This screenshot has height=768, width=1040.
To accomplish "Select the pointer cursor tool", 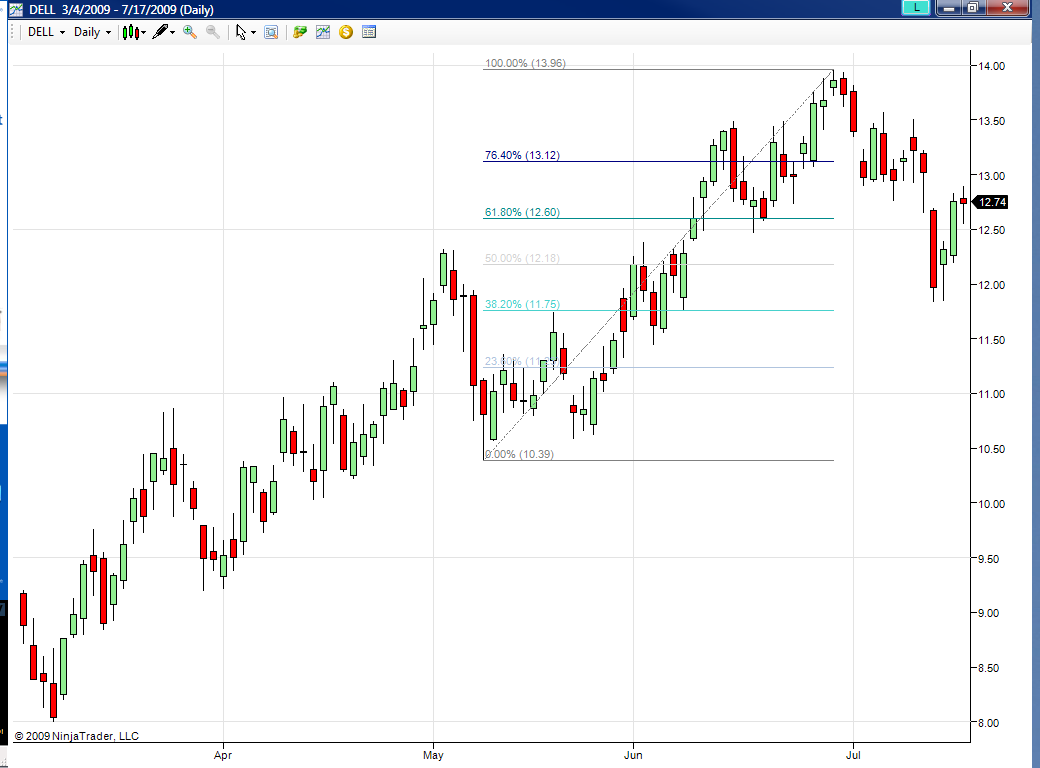I will [241, 32].
